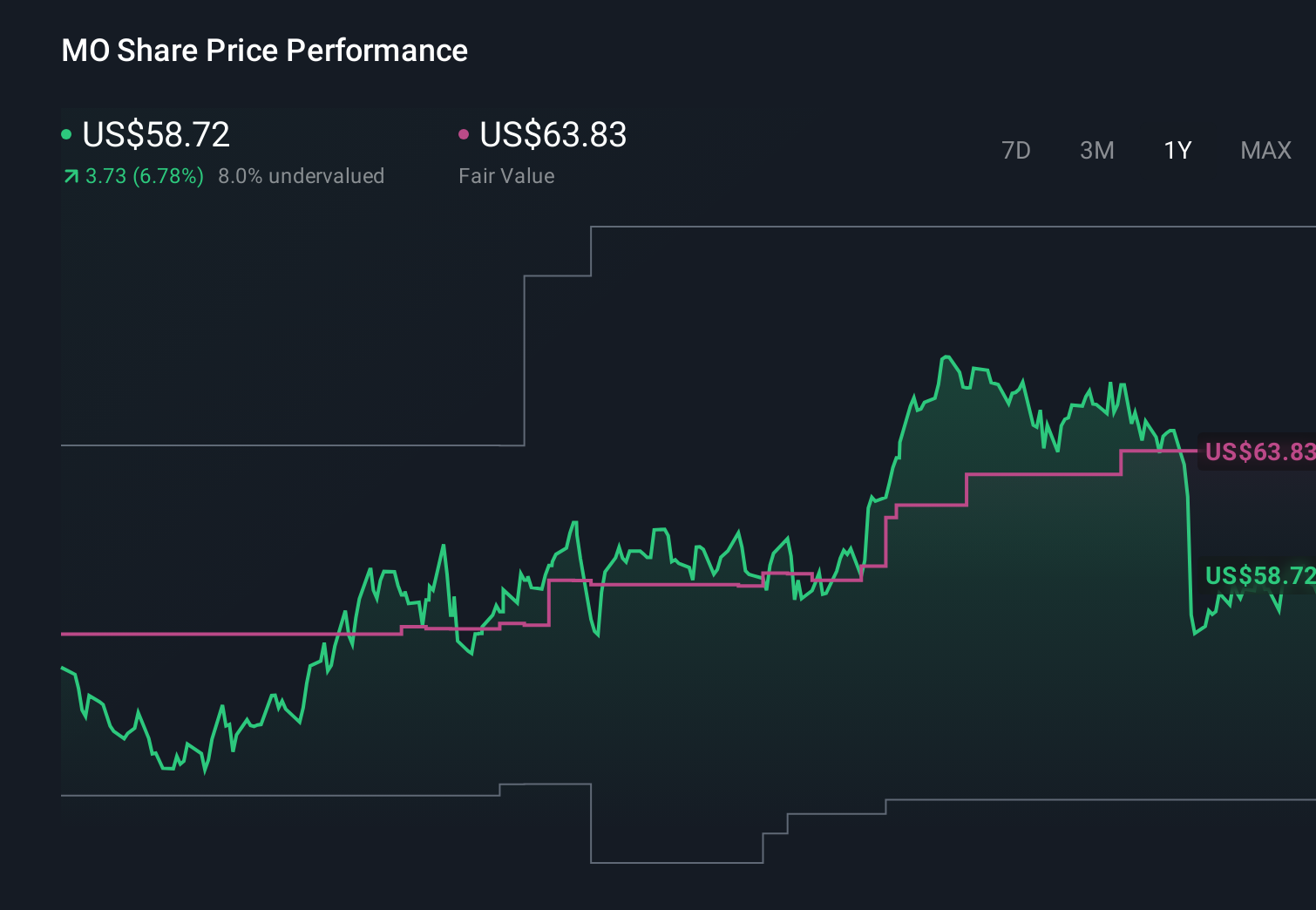Open the 1Y range selector
Viewport: 1316px width, 910px height.
point(1177,150)
